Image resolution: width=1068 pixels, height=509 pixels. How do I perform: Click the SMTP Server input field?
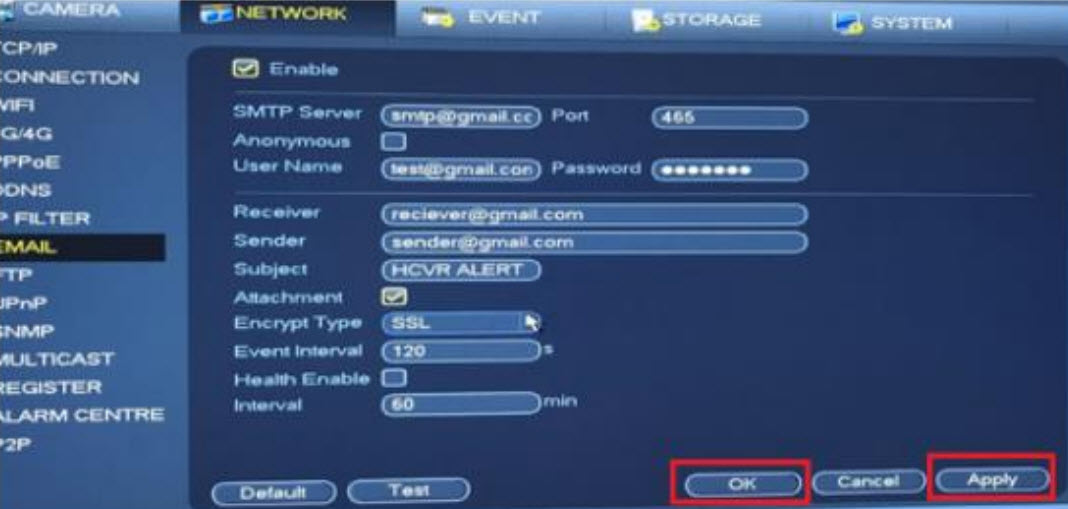tap(461, 117)
